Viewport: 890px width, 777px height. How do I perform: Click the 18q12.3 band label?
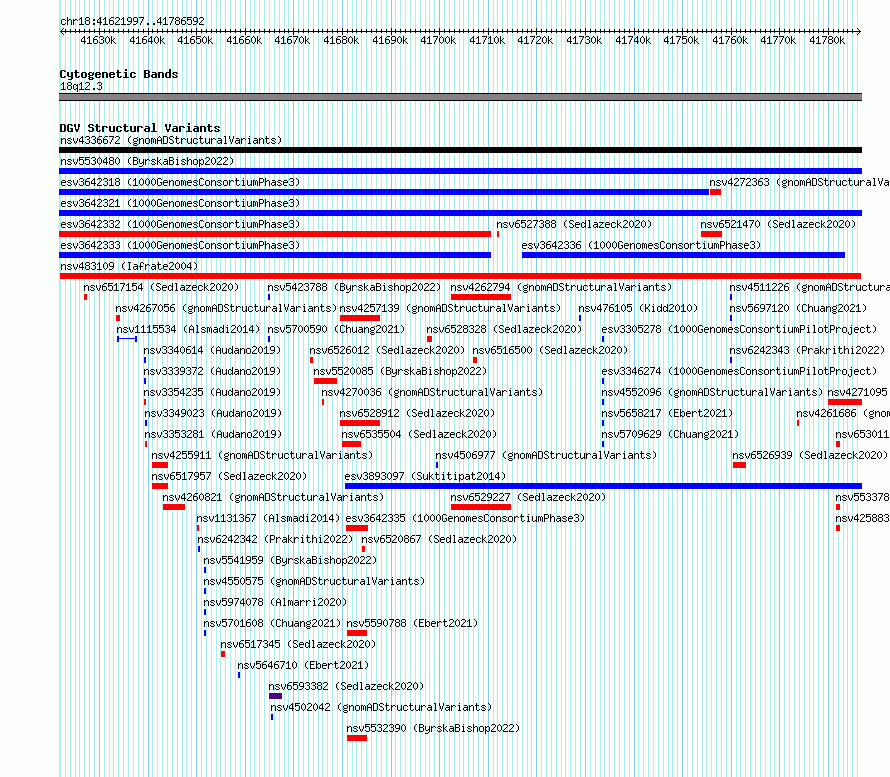tap(81, 86)
